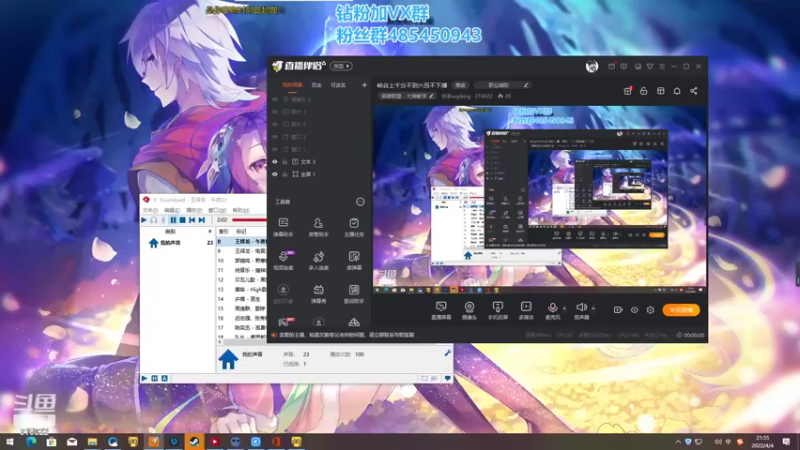Toggle visibility of 文本 3 source
The height and width of the screenshot is (450, 800).
[x=275, y=162]
